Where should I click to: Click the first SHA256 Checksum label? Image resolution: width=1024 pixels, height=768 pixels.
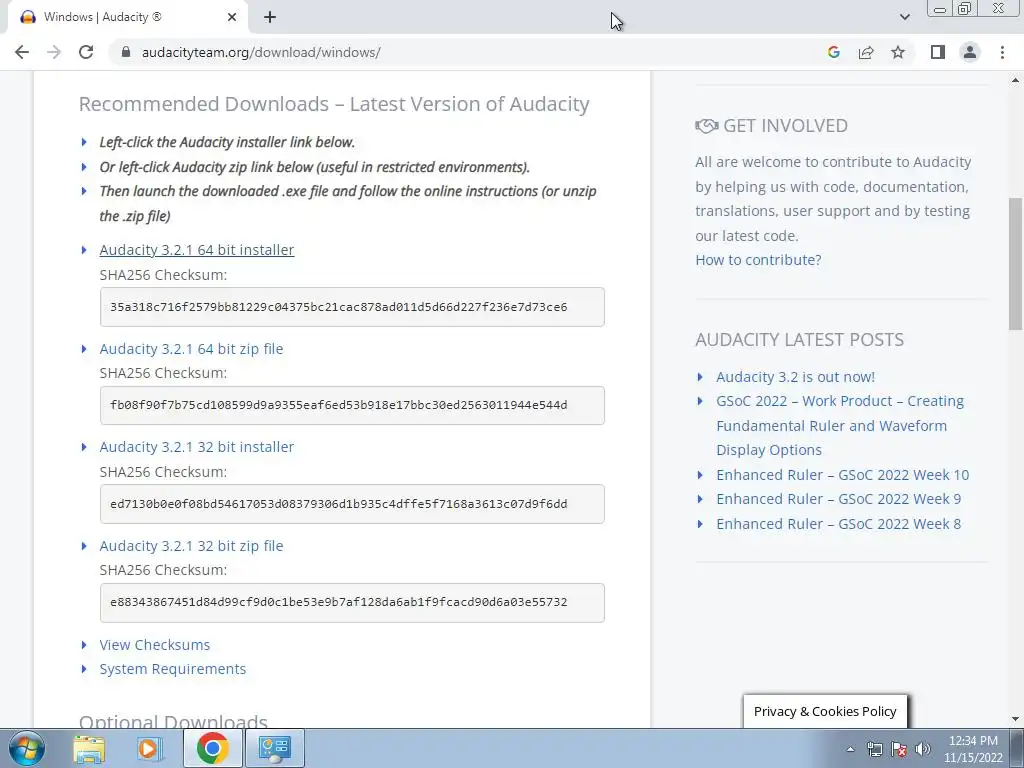click(163, 275)
